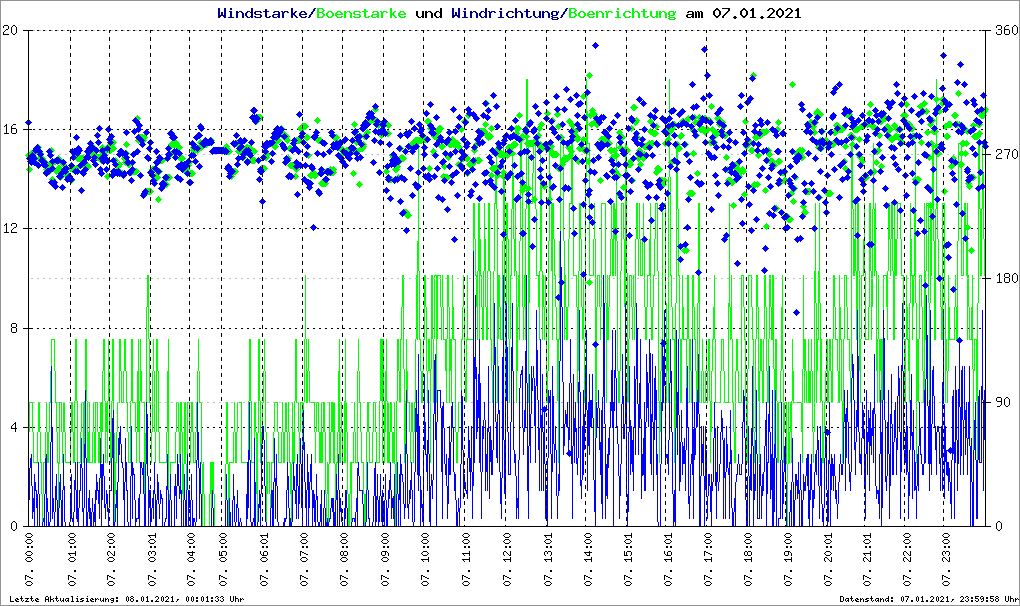Click the 270 label on right axis
This screenshot has height=606, width=1020.
tap(1004, 155)
